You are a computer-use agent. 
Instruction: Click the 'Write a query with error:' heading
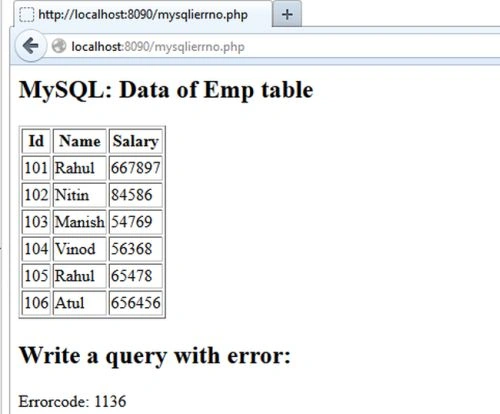pos(155,356)
